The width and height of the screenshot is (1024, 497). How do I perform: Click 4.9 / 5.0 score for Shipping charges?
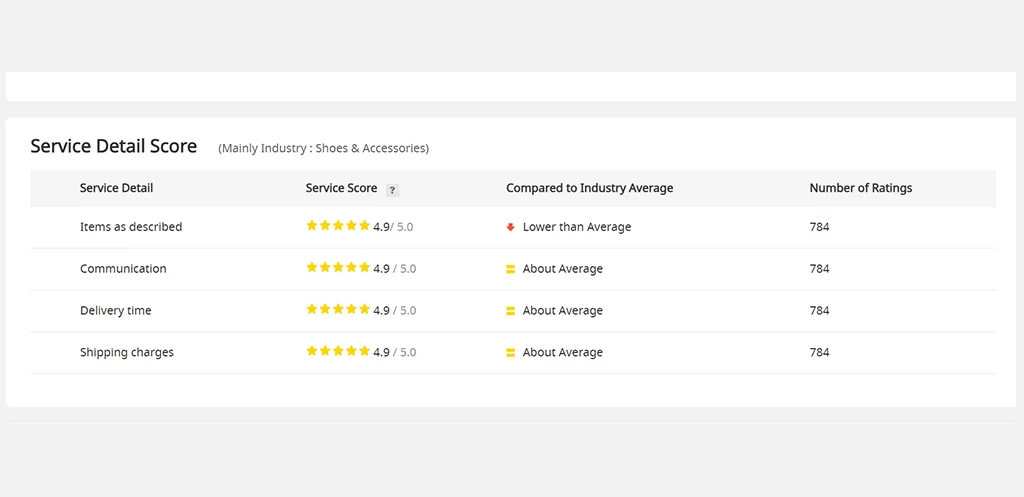coord(394,353)
